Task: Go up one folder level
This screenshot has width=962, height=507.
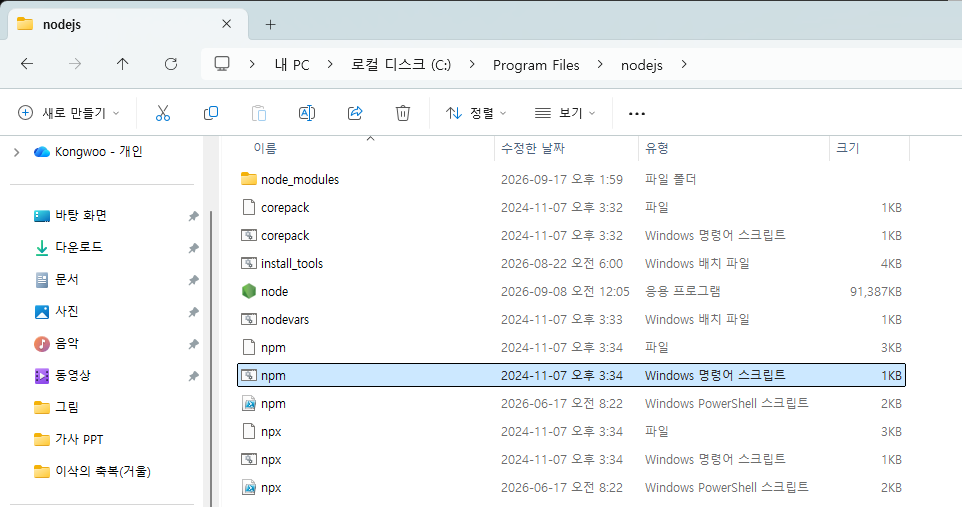Action: (123, 64)
